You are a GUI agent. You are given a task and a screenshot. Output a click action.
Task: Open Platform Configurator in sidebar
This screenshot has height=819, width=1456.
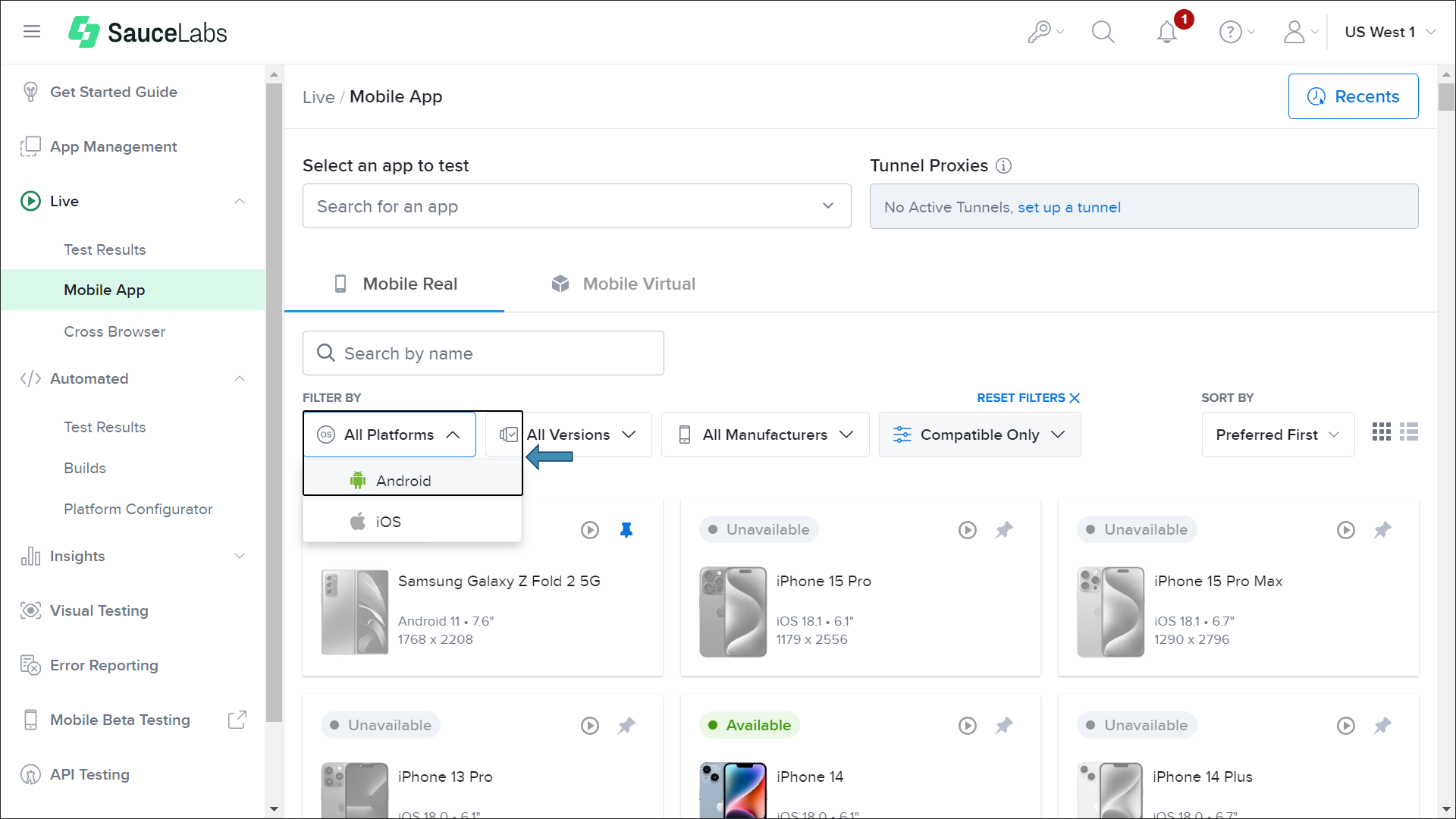tap(138, 509)
